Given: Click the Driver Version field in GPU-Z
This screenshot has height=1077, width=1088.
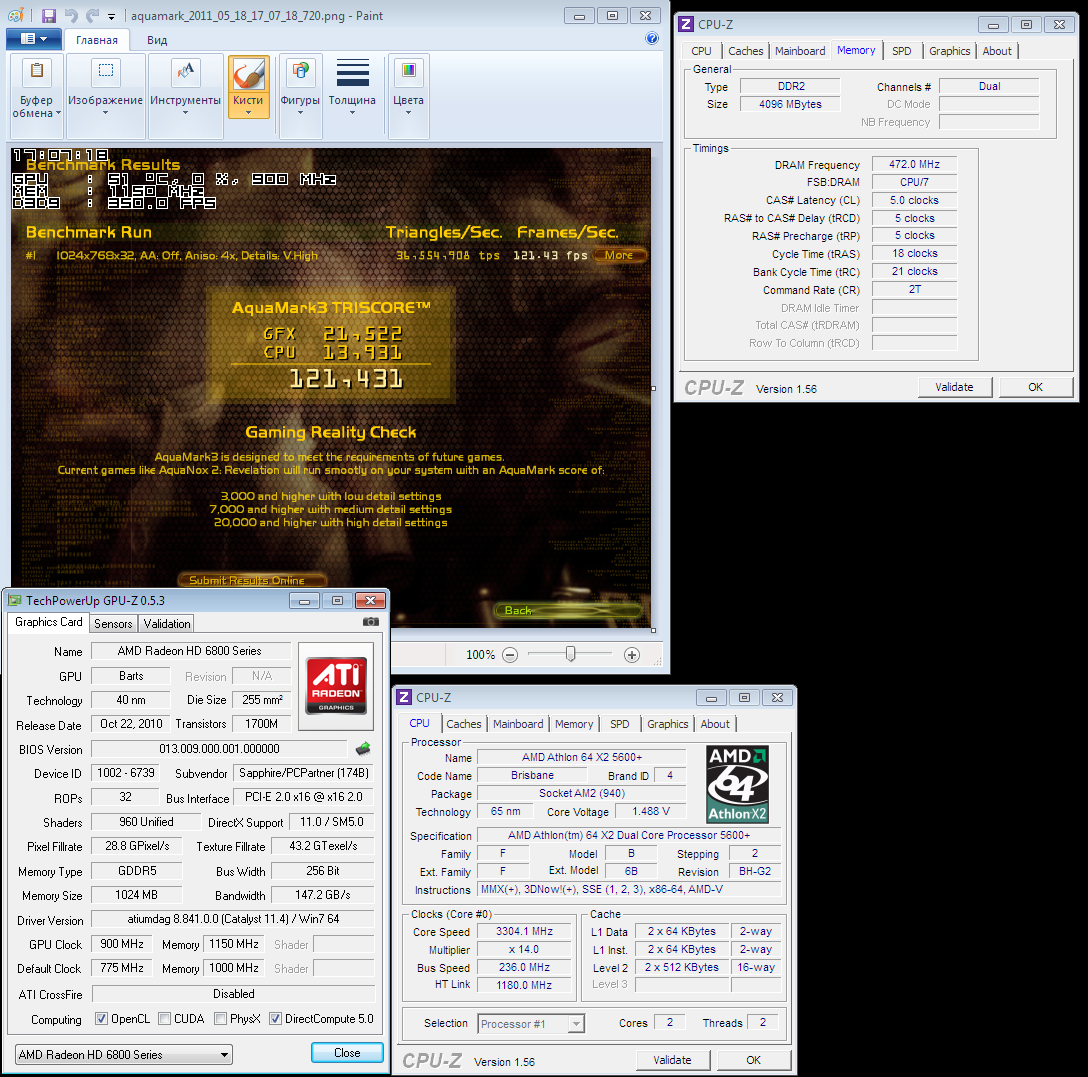Looking at the screenshot, I should (233, 919).
